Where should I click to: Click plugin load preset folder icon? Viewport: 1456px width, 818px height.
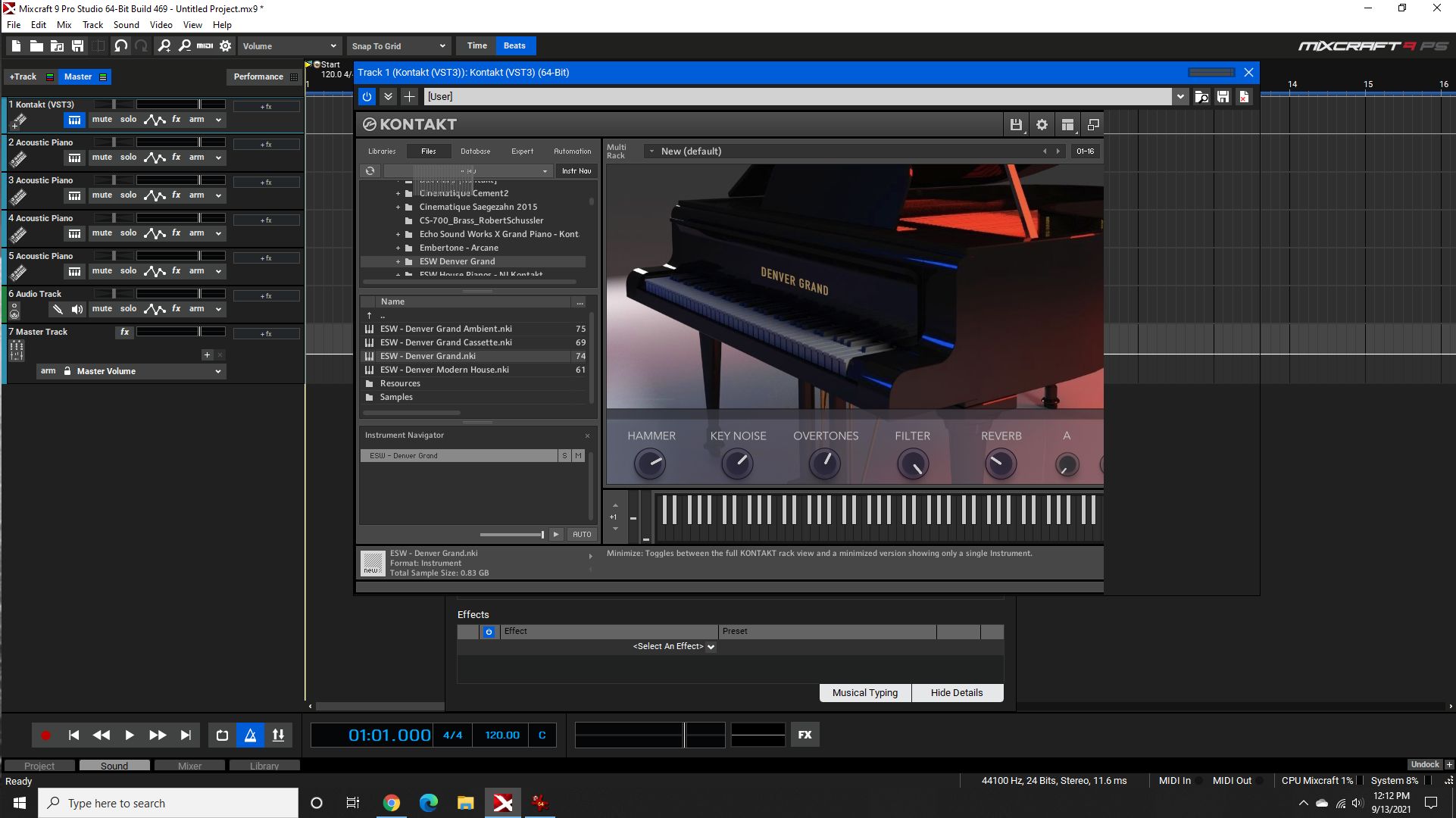coord(1201,97)
